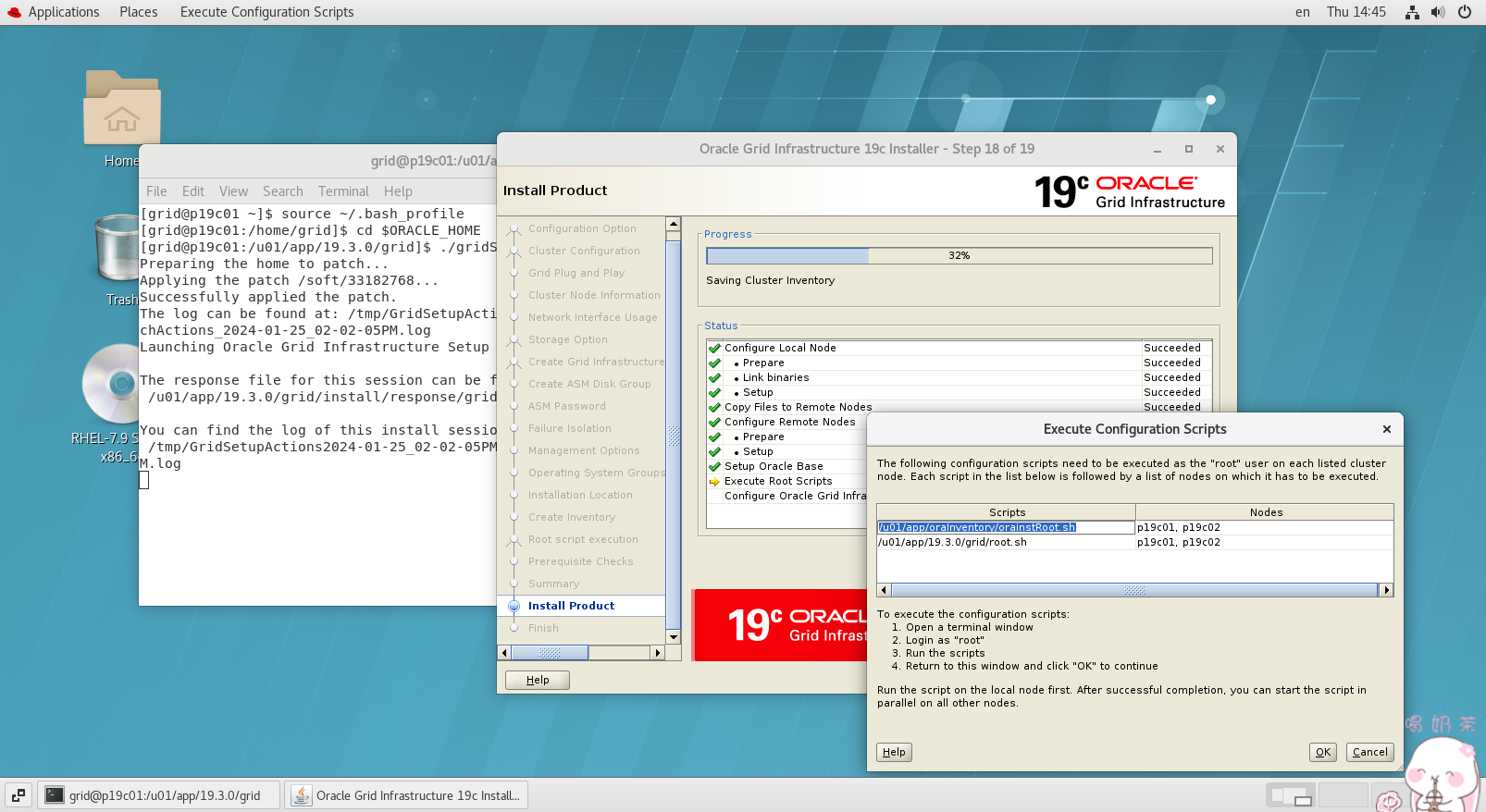This screenshot has height=812, width=1486.
Task: Open the terminal Help menu
Action: point(398,191)
